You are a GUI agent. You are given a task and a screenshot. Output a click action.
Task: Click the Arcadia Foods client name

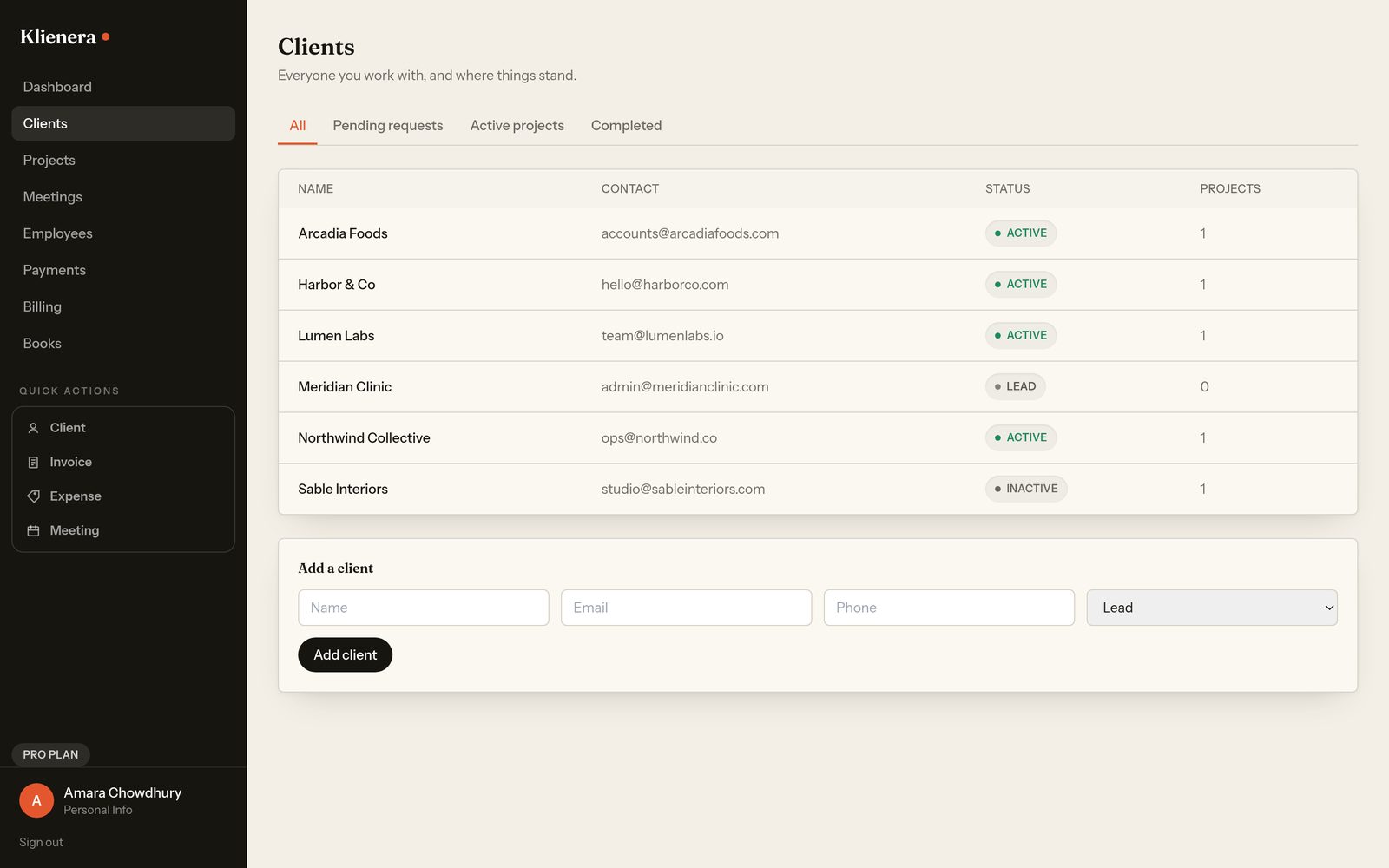[x=343, y=233]
